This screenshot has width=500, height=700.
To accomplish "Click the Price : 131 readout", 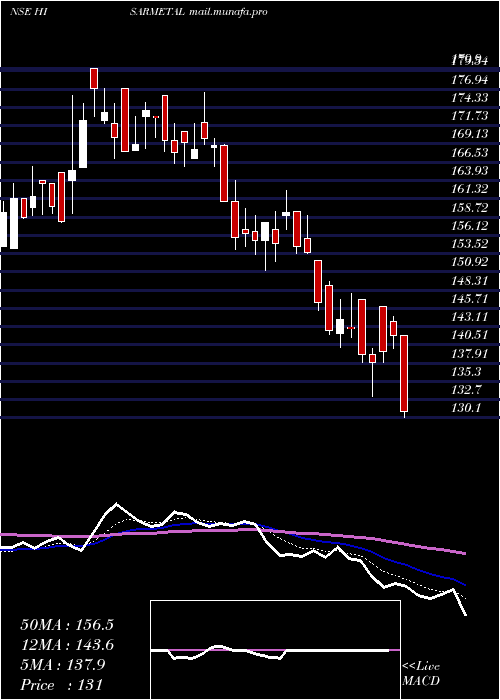I will coord(62,685).
